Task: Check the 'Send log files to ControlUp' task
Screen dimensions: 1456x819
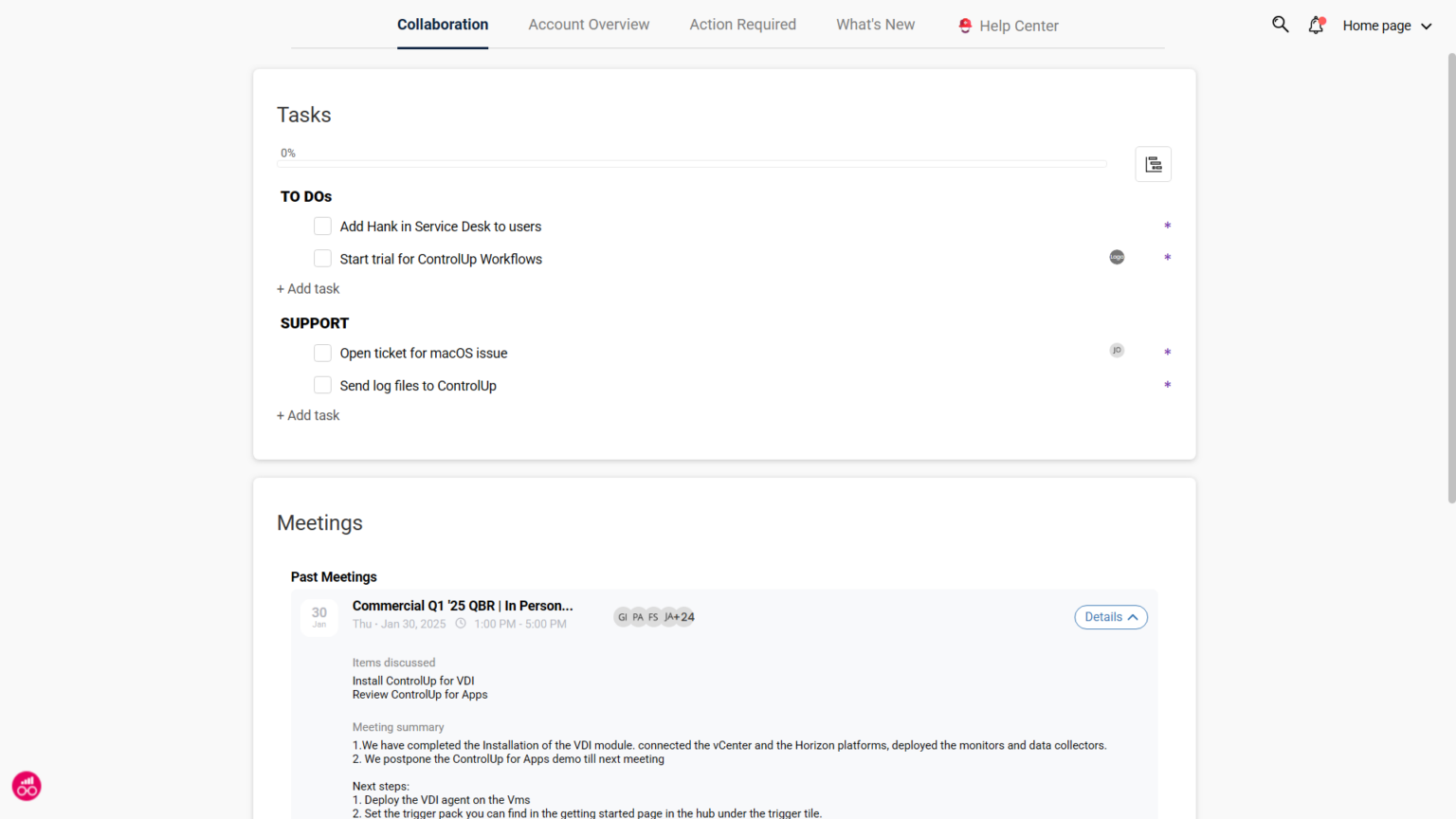Action: pos(322,385)
